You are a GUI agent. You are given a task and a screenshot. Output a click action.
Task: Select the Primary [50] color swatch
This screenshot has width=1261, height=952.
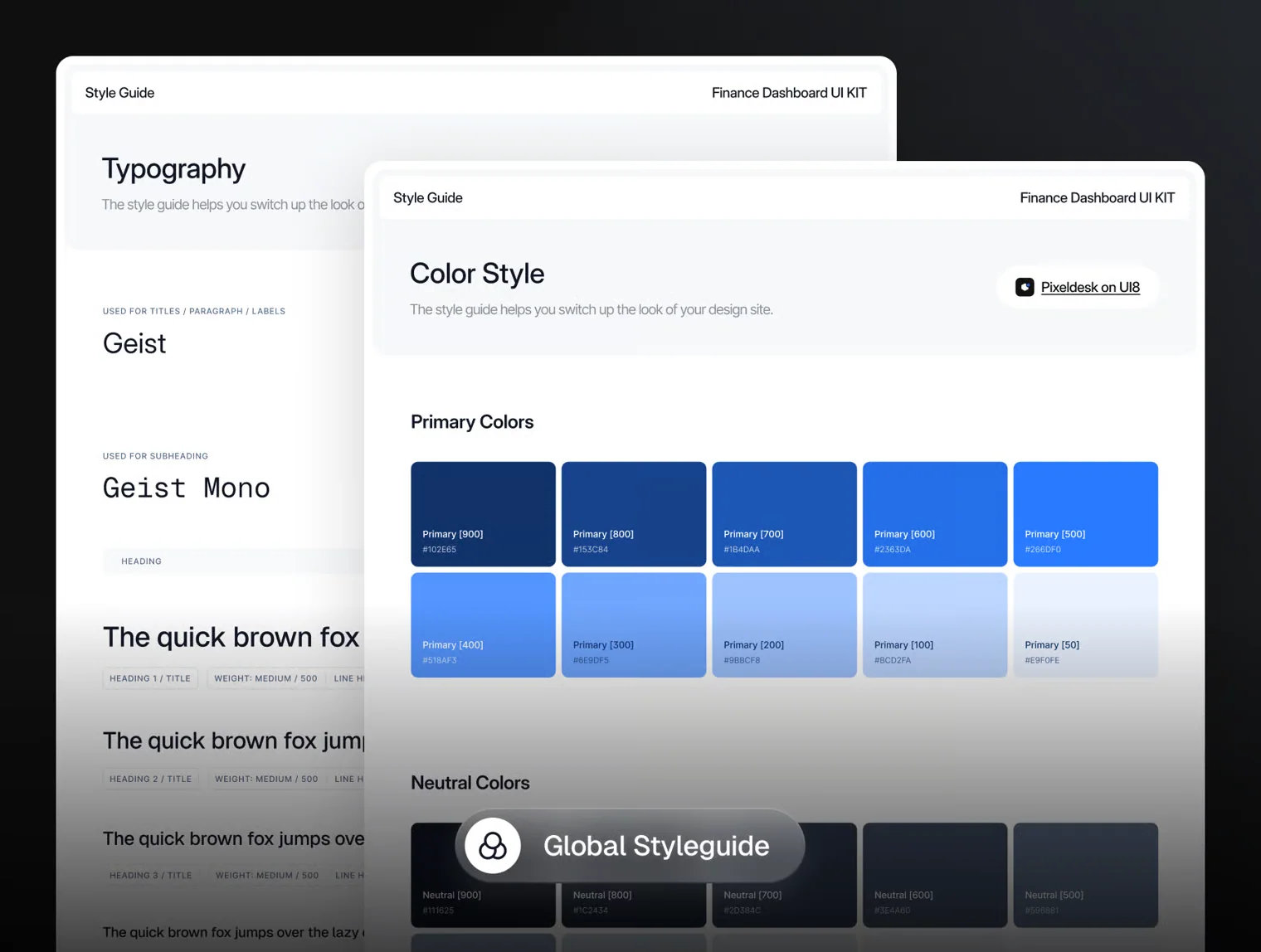click(1086, 625)
